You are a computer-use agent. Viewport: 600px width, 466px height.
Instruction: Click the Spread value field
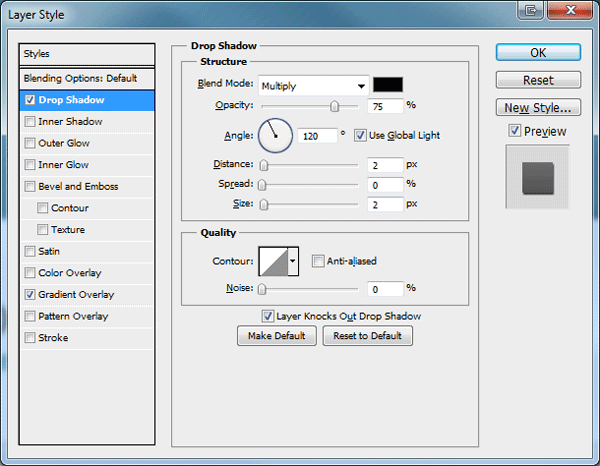385,185
